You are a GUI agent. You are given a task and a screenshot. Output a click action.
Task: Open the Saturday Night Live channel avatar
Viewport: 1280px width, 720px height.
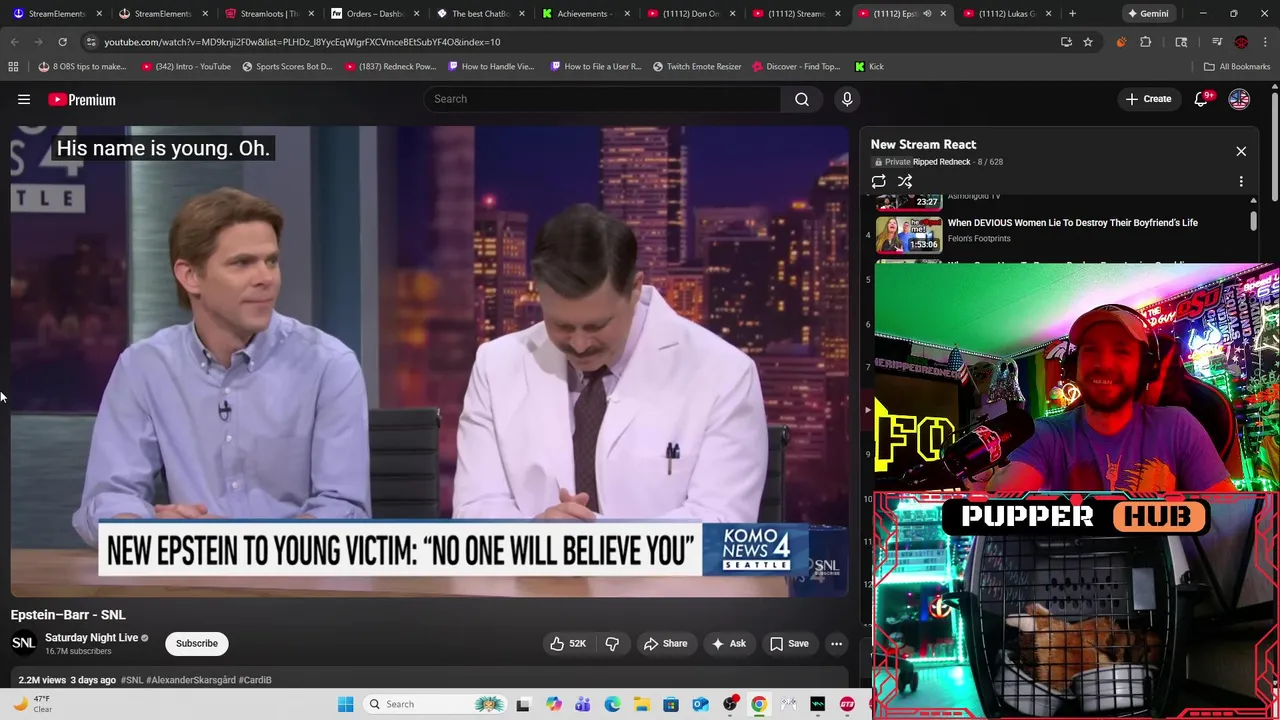pyautogui.click(x=23, y=644)
